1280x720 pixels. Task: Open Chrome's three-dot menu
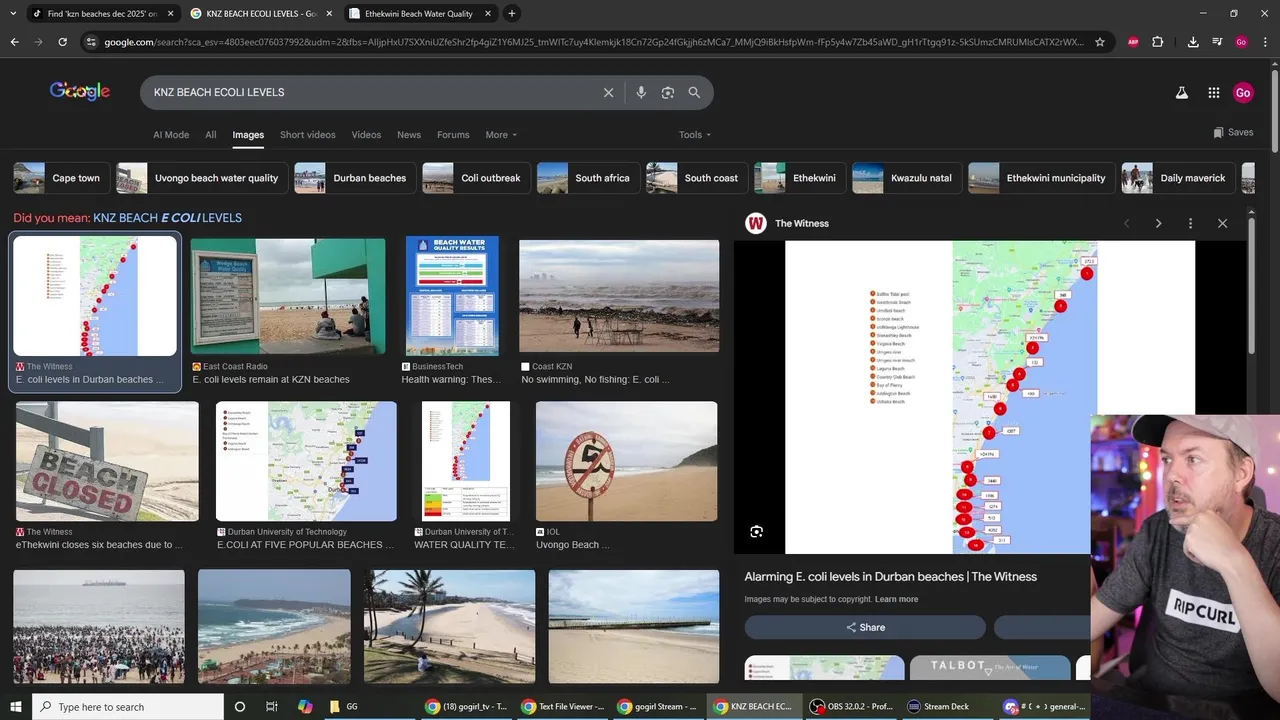click(1265, 42)
